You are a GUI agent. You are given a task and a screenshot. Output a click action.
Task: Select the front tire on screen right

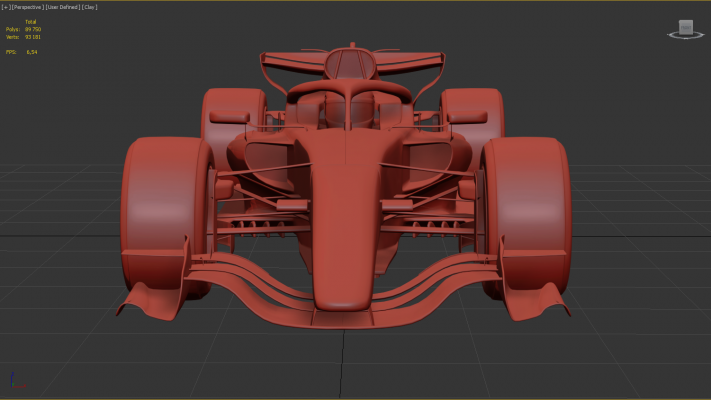click(x=527, y=215)
